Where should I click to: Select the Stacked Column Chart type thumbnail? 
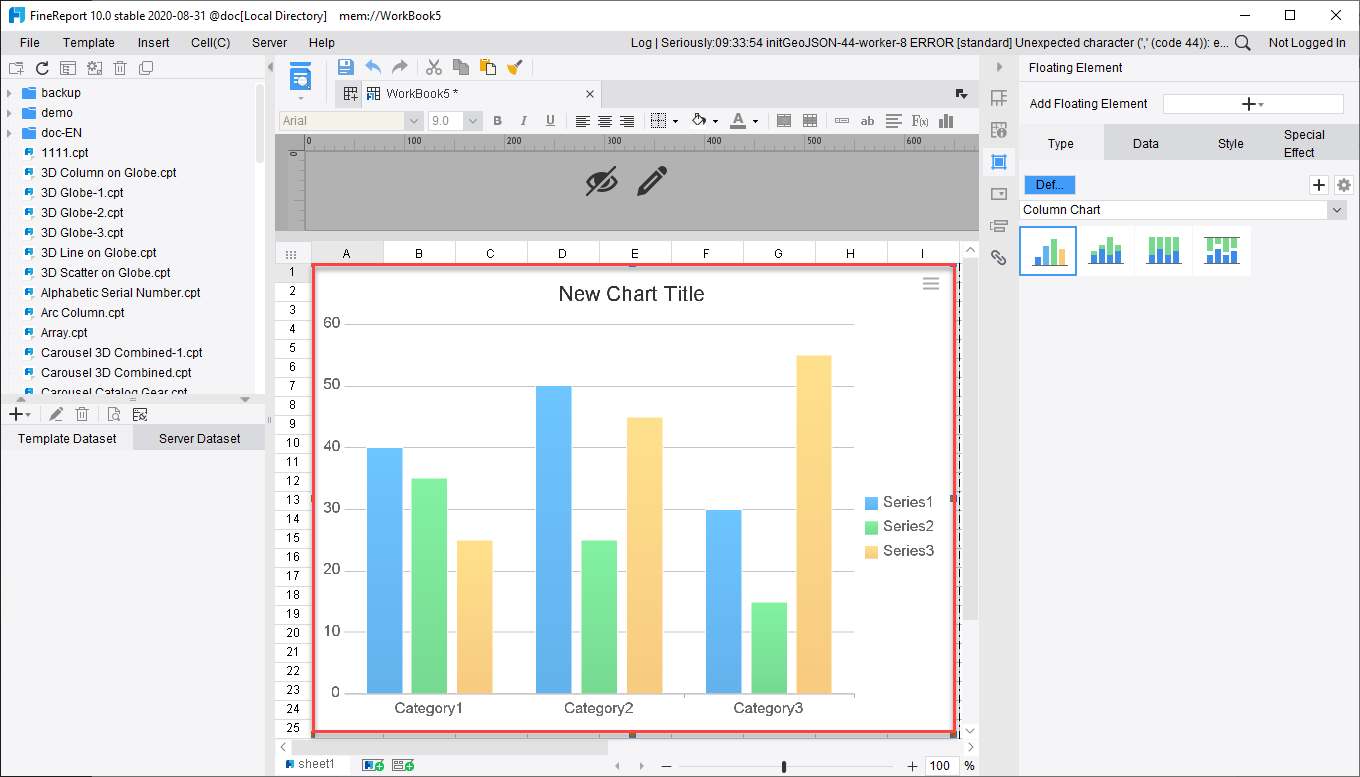click(1105, 249)
